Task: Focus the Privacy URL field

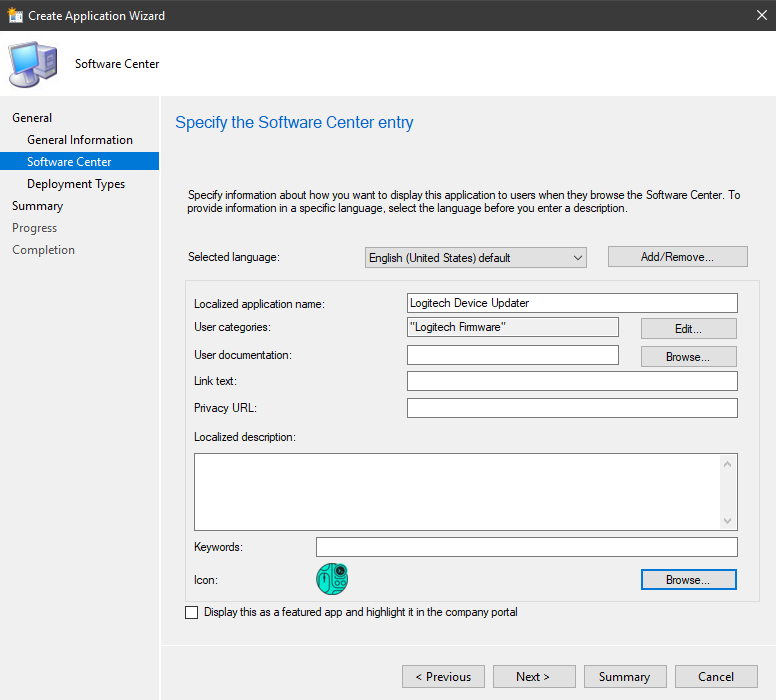Action: coord(572,408)
